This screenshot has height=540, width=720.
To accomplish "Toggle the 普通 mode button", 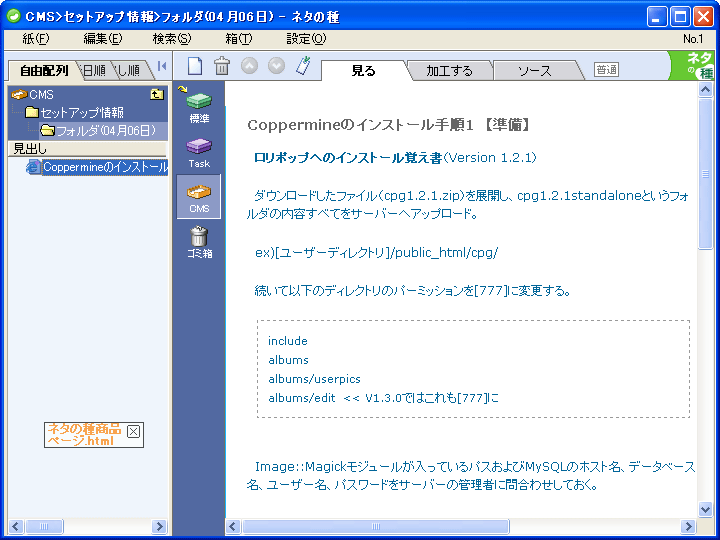I will (606, 70).
